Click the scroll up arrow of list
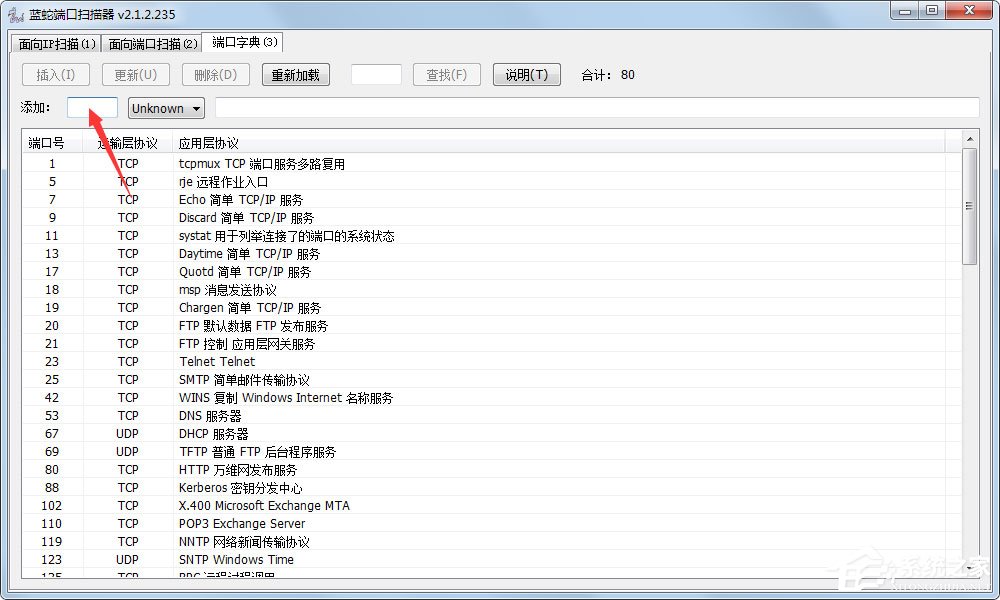This screenshot has height=600, width=1000. [x=969, y=139]
